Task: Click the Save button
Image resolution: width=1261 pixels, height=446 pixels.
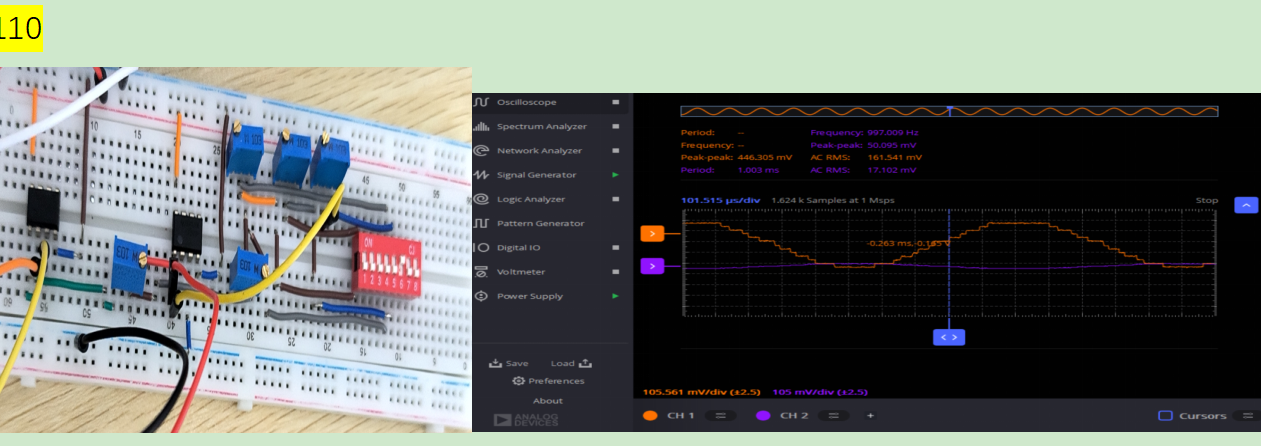Action: click(509, 363)
